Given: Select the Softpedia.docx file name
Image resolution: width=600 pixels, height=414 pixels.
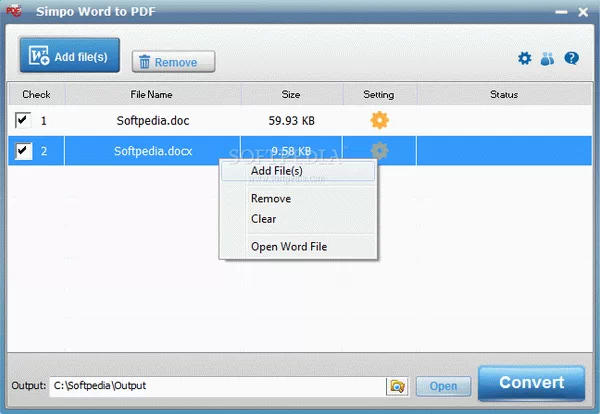Looking at the screenshot, I should (x=153, y=151).
